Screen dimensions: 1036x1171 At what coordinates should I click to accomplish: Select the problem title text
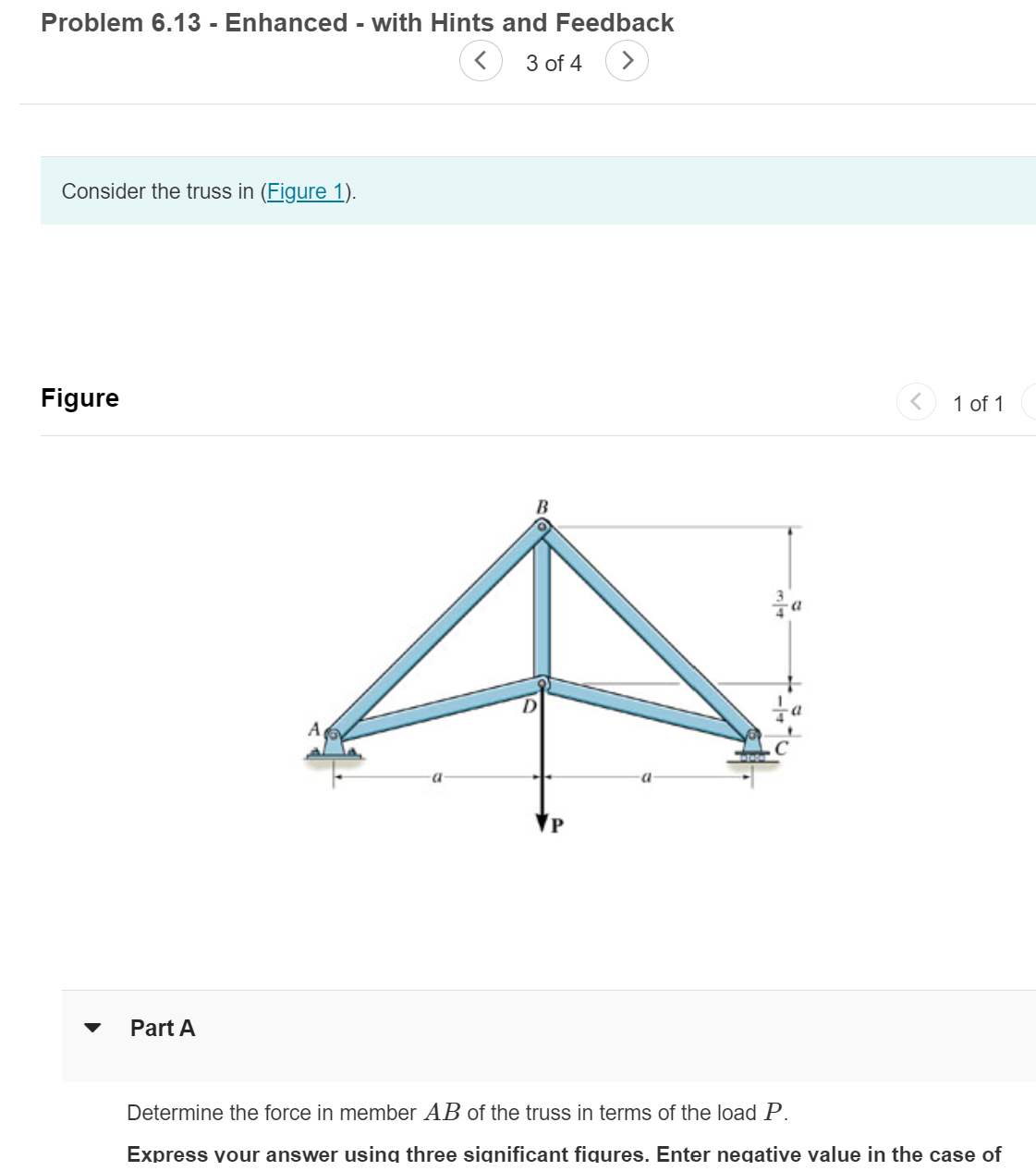(x=357, y=22)
